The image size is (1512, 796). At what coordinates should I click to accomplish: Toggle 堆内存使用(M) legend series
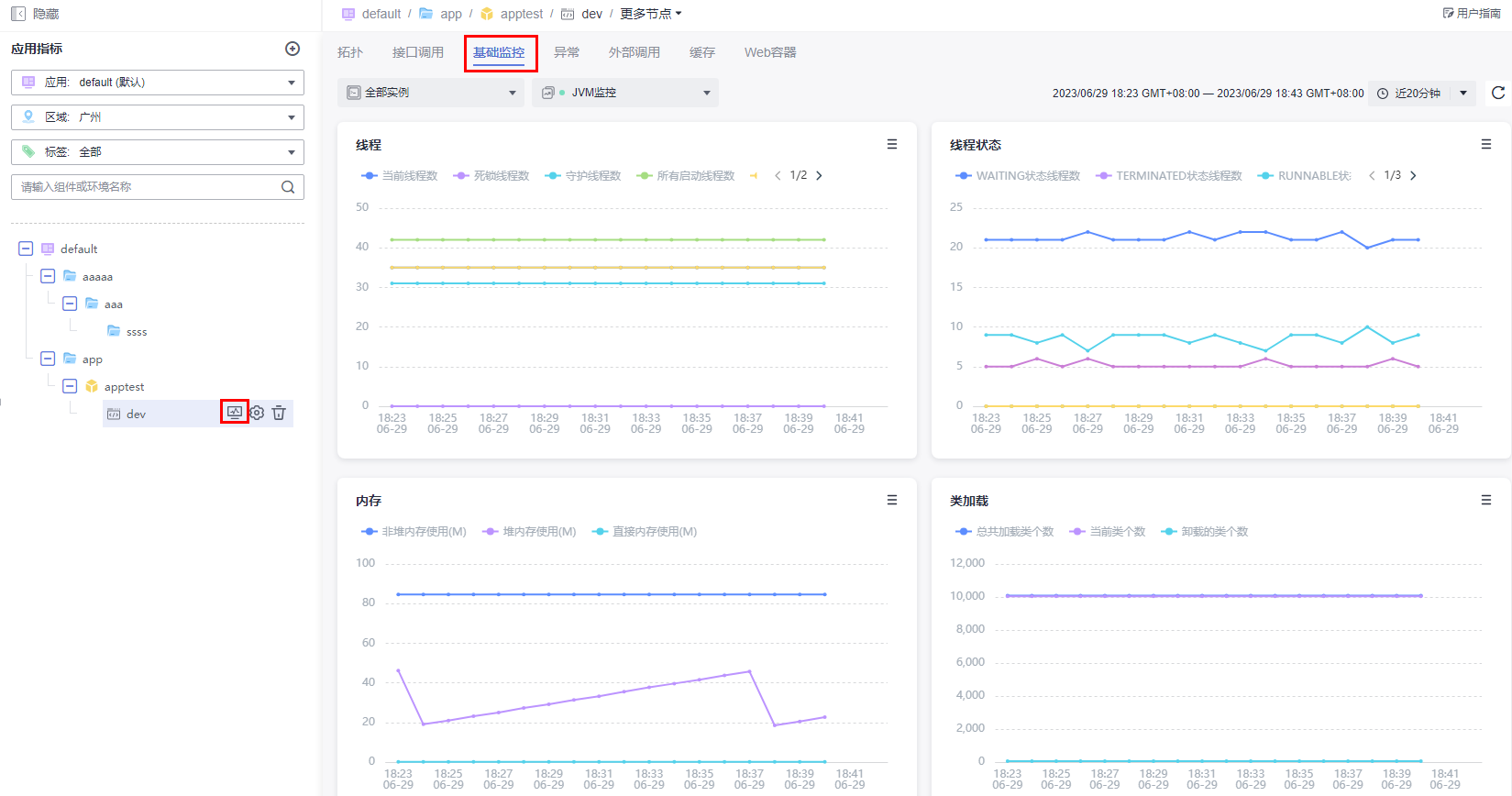[x=530, y=532]
